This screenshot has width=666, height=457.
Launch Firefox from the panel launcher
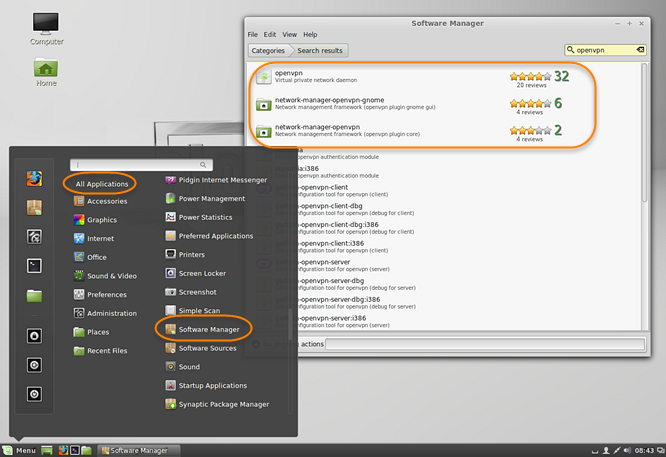click(x=63, y=450)
